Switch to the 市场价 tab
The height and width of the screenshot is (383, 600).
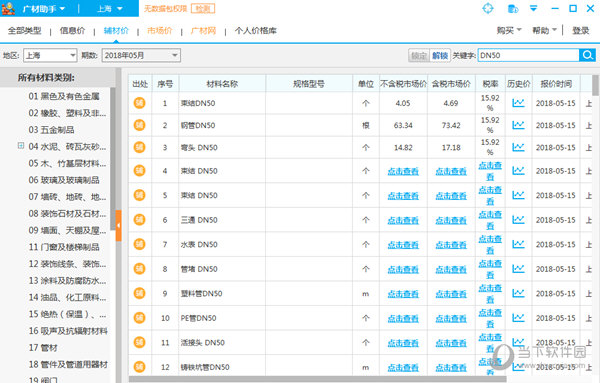pos(160,31)
